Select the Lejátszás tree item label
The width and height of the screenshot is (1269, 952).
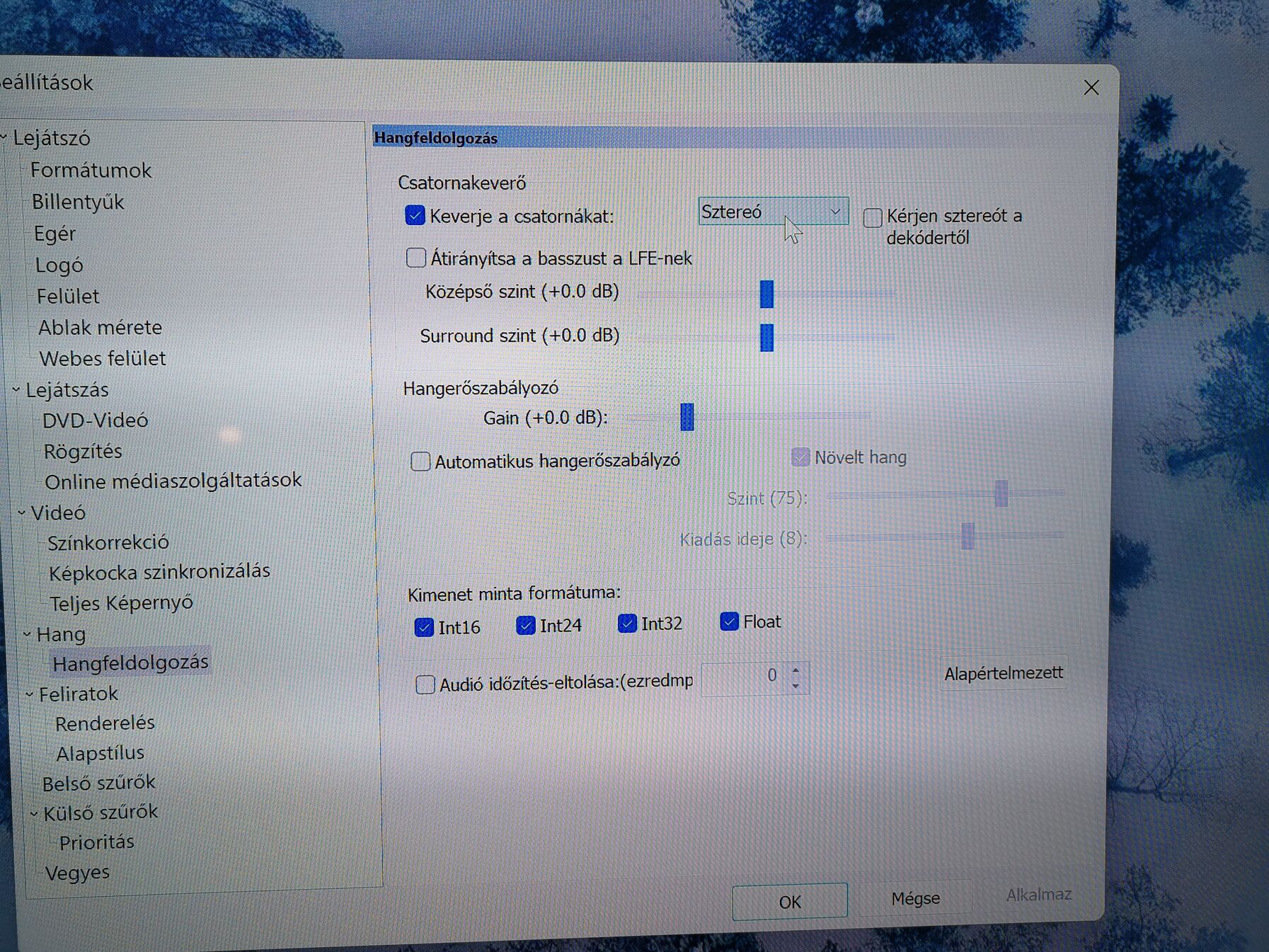click(67, 390)
